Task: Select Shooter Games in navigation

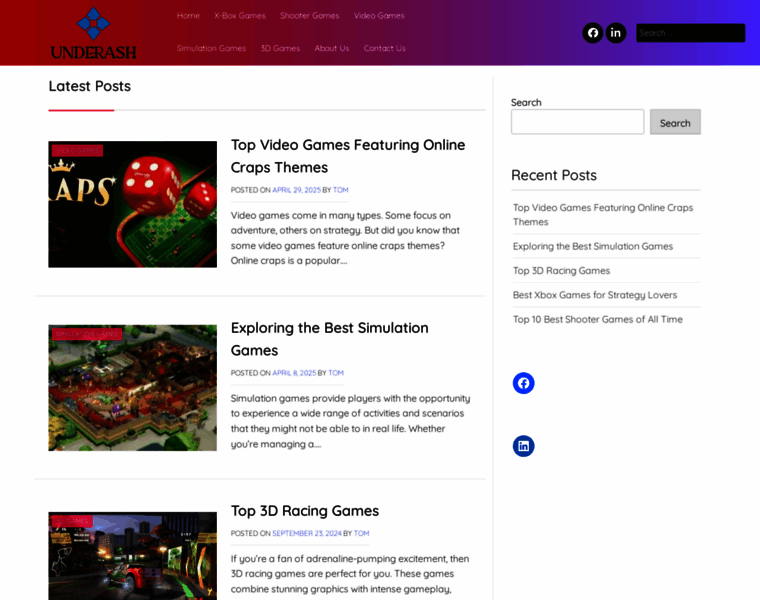Action: pyautogui.click(x=310, y=16)
